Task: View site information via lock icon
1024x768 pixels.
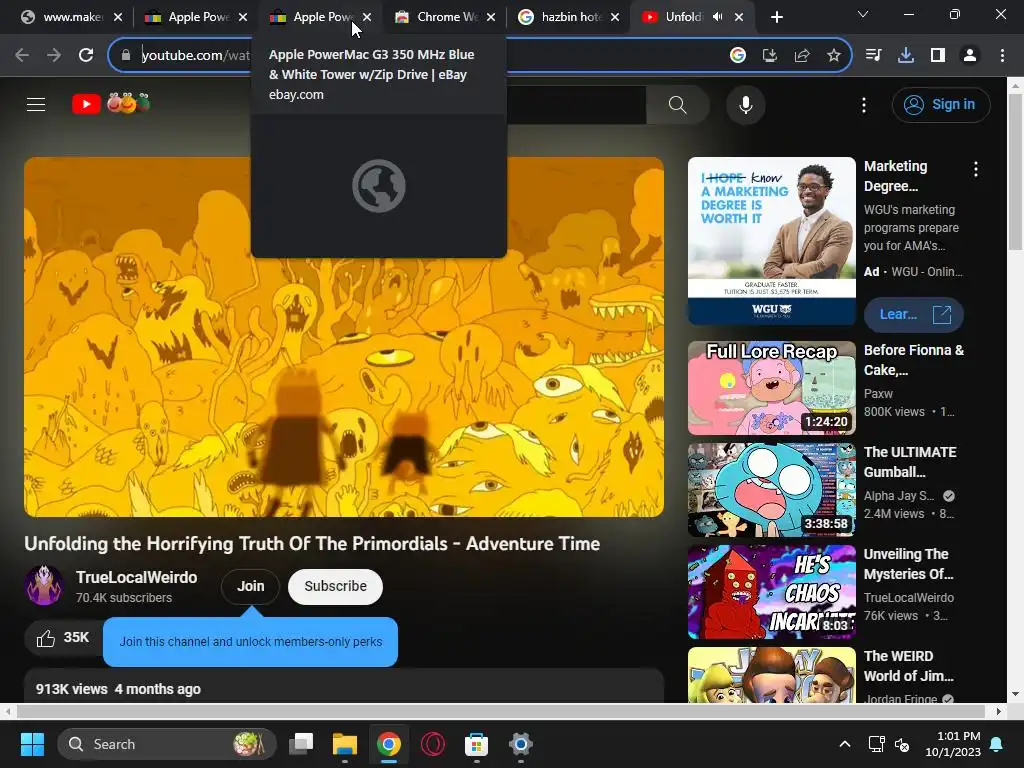Action: (126, 56)
